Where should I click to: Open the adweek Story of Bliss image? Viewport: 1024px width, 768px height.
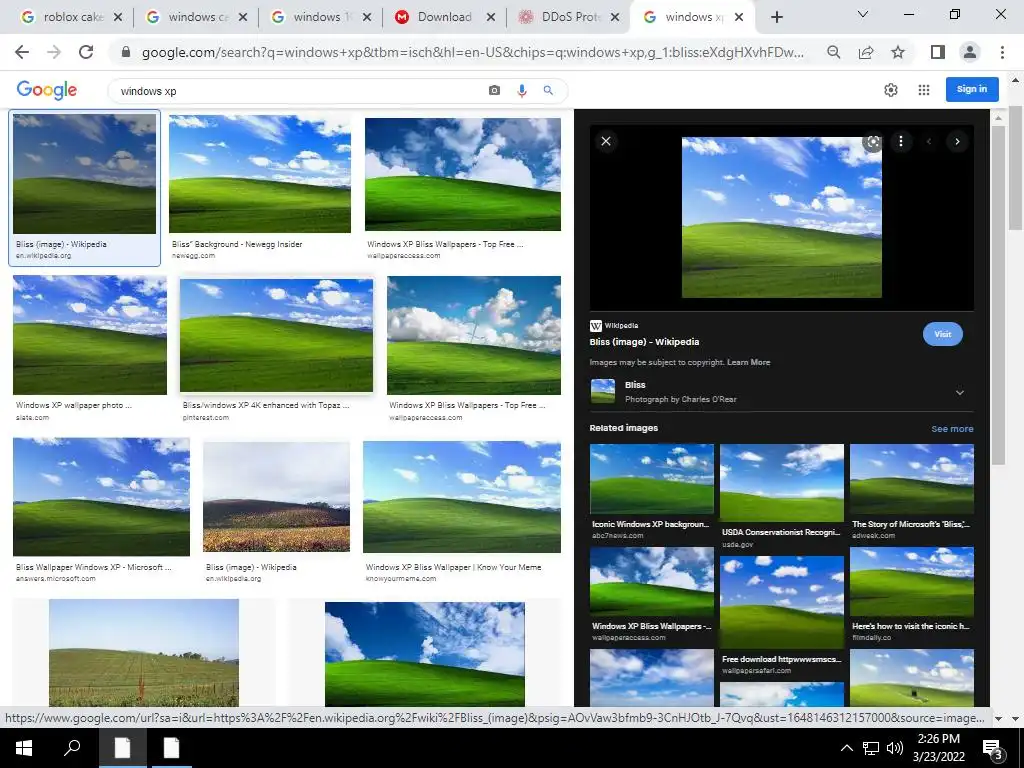912,479
